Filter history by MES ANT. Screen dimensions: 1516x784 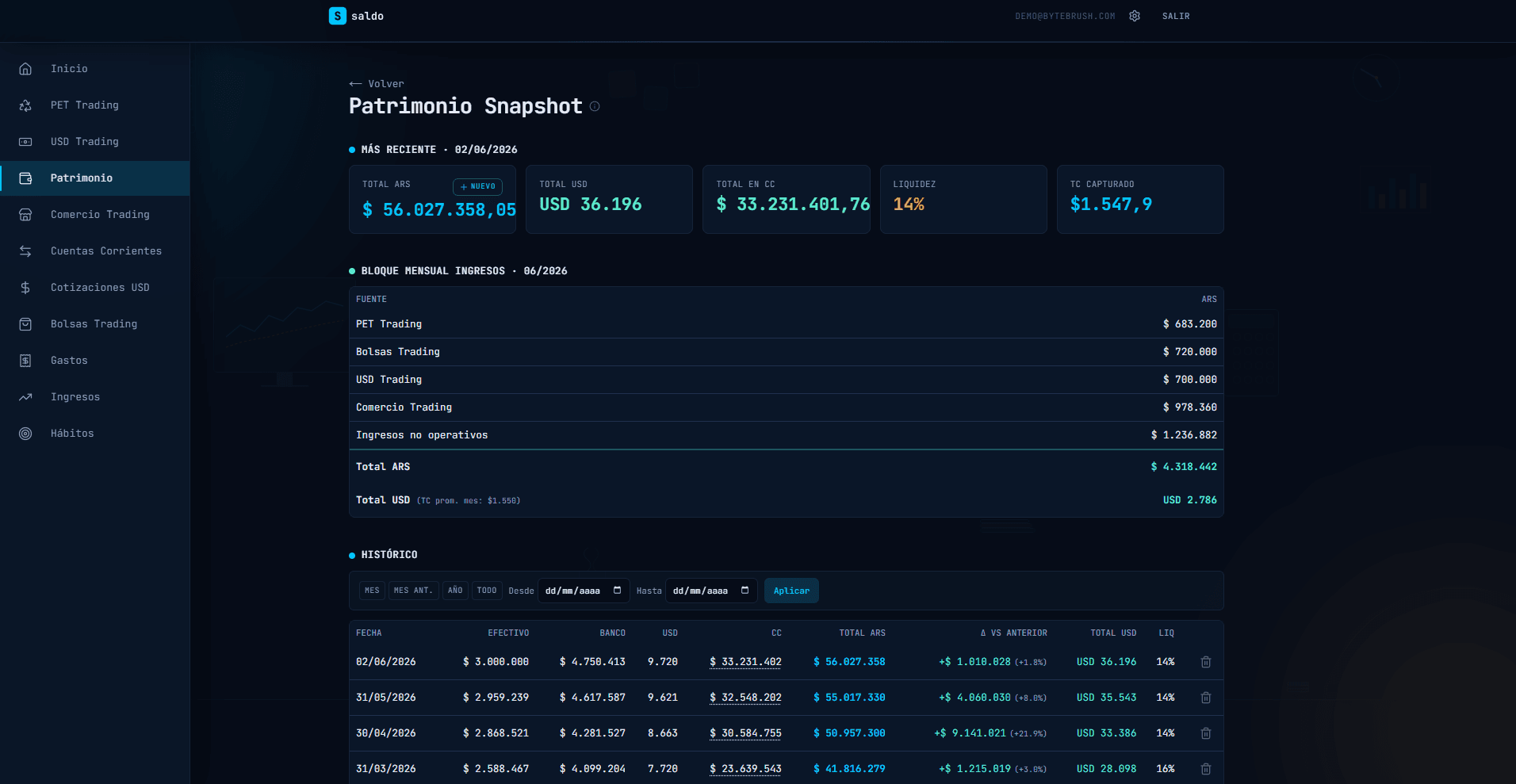coord(413,591)
